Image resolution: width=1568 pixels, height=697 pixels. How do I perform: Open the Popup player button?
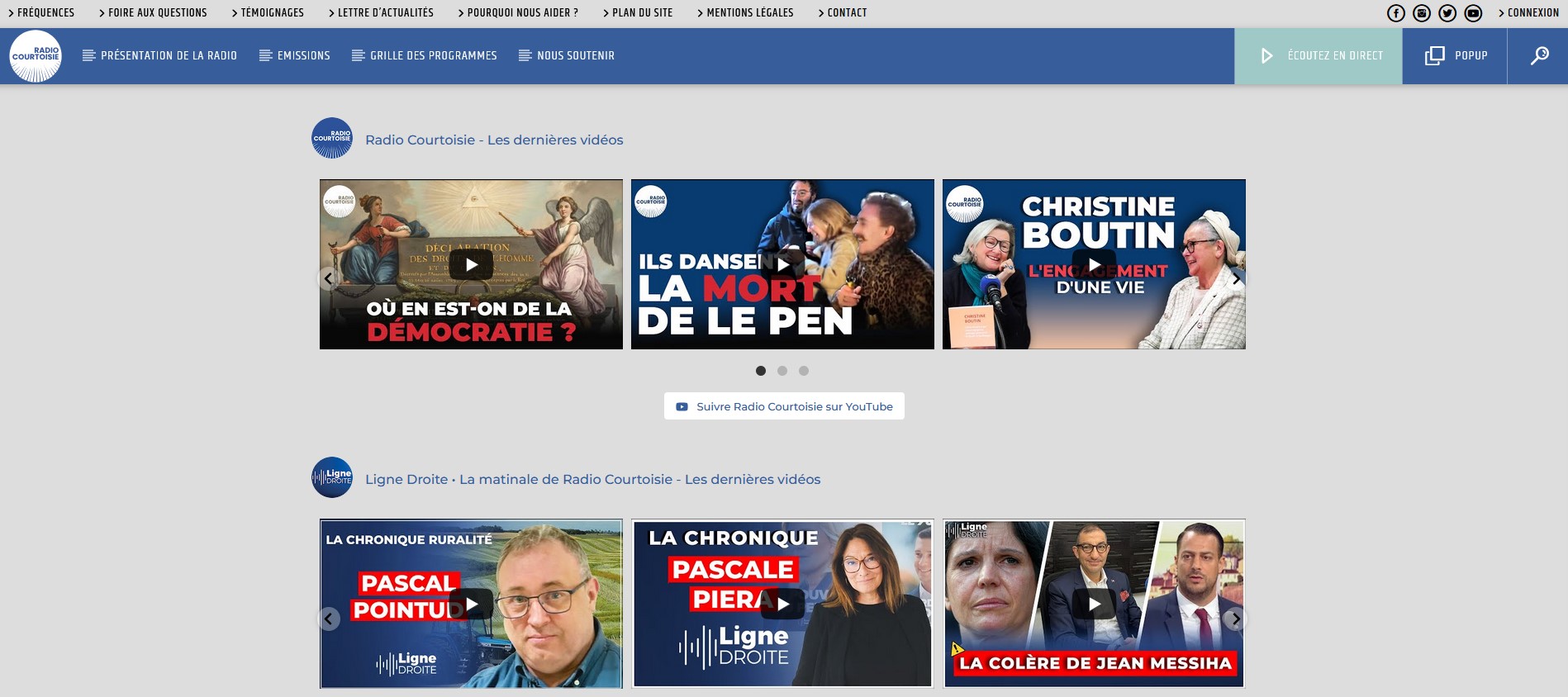[x=1456, y=56]
